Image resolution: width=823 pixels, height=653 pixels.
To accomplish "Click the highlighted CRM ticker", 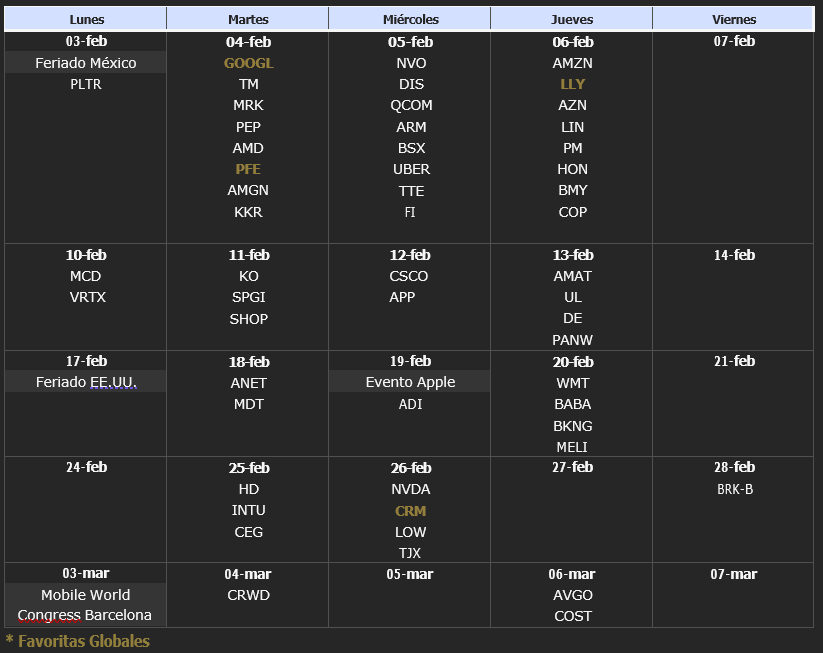I will [x=410, y=511].
